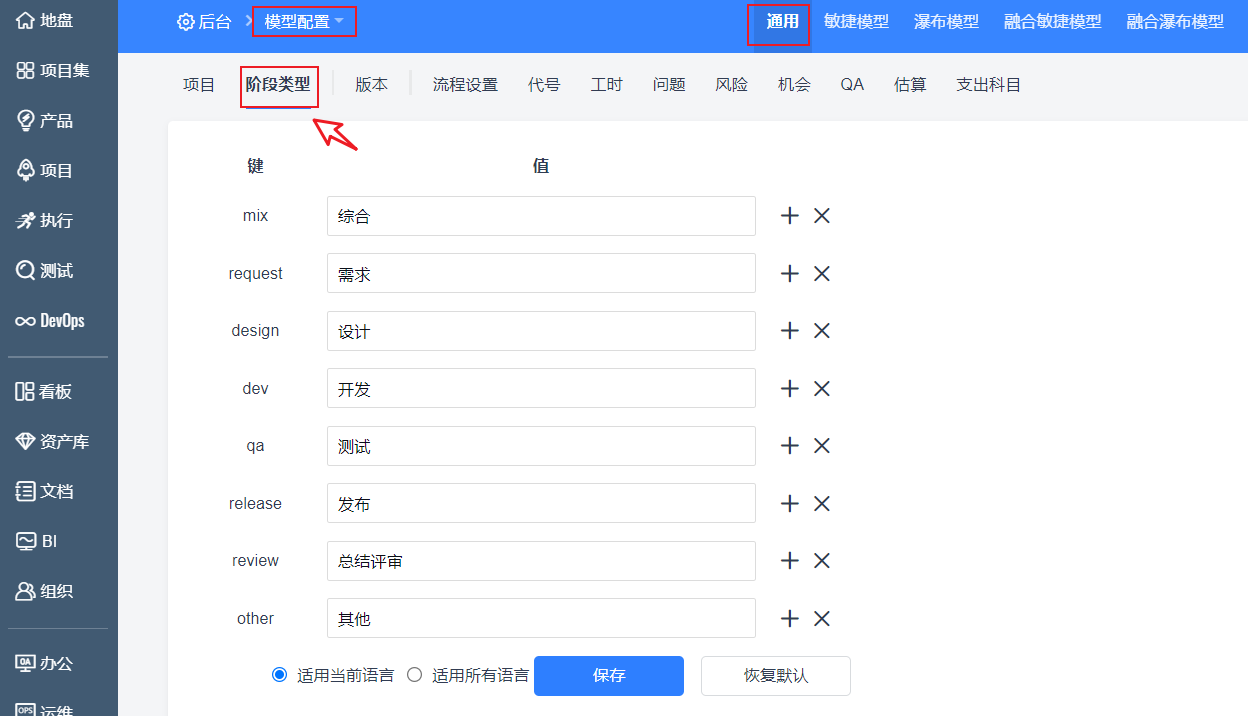Switch to 敏捷模型 tab in header

(856, 22)
